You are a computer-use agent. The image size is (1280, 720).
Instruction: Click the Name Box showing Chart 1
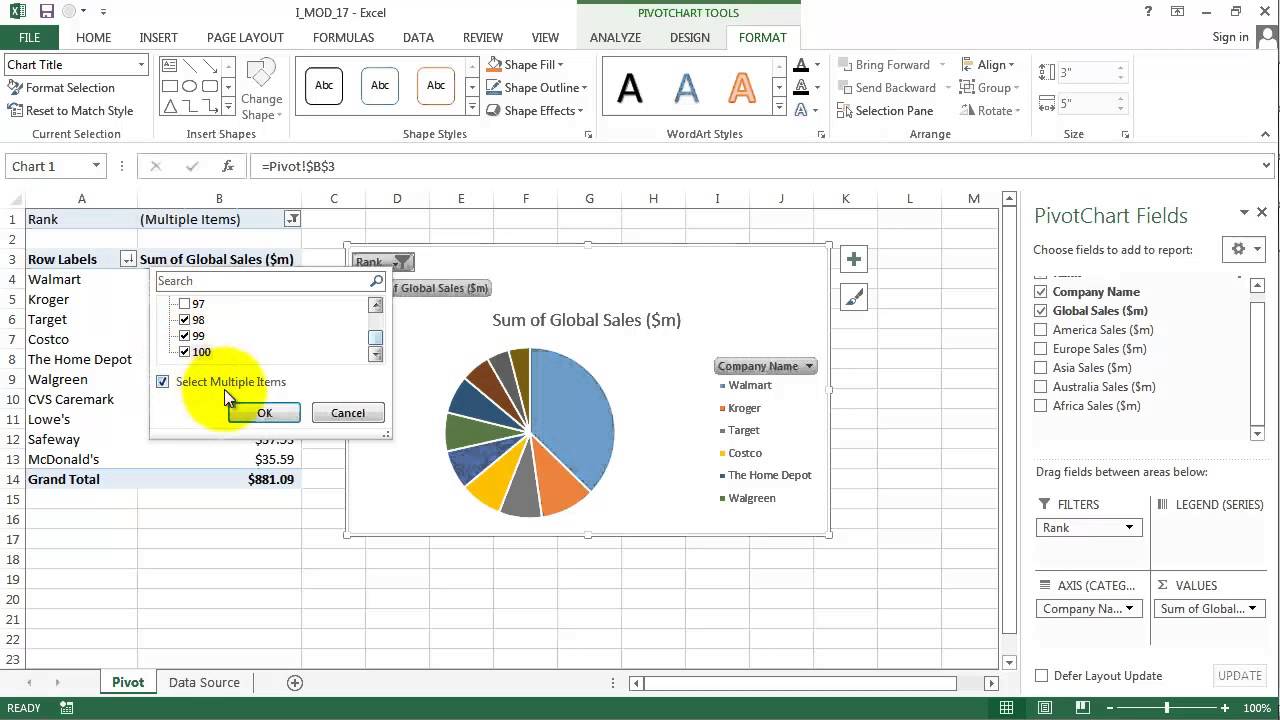[x=56, y=166]
